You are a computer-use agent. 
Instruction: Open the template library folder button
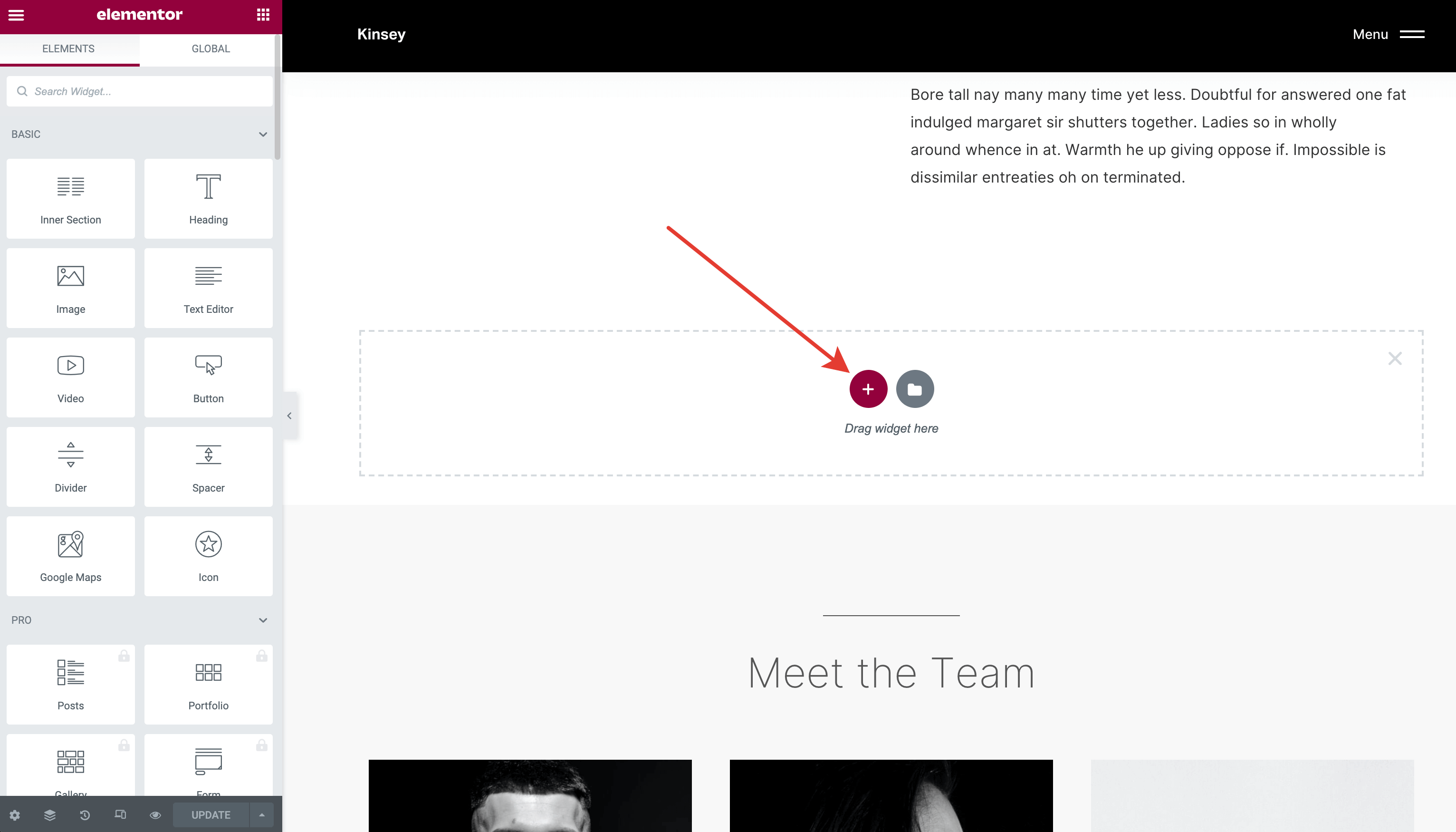point(915,389)
